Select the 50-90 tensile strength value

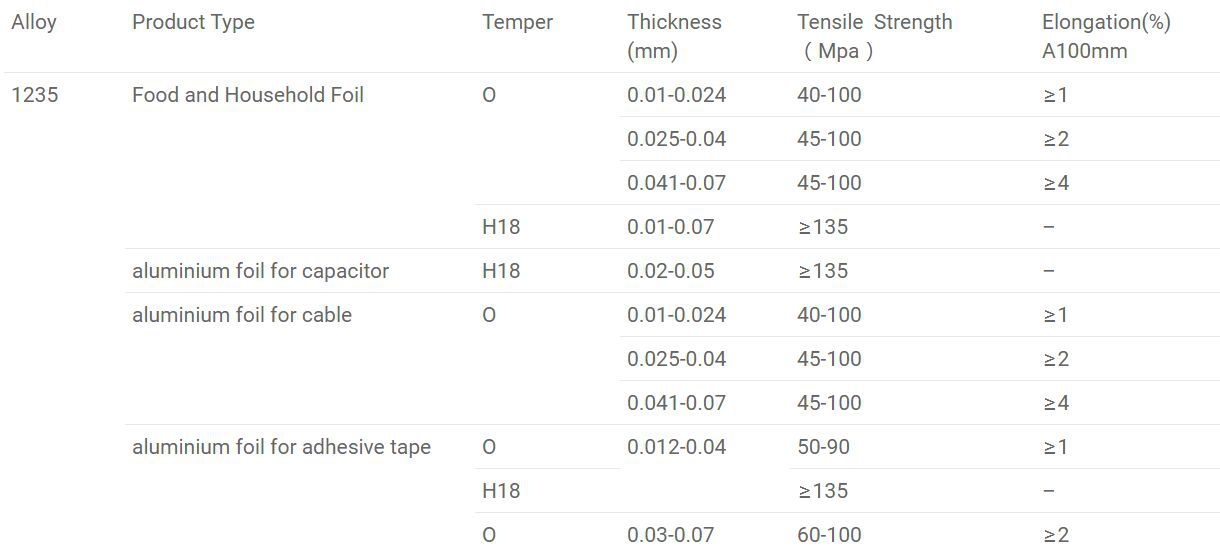[x=823, y=447]
